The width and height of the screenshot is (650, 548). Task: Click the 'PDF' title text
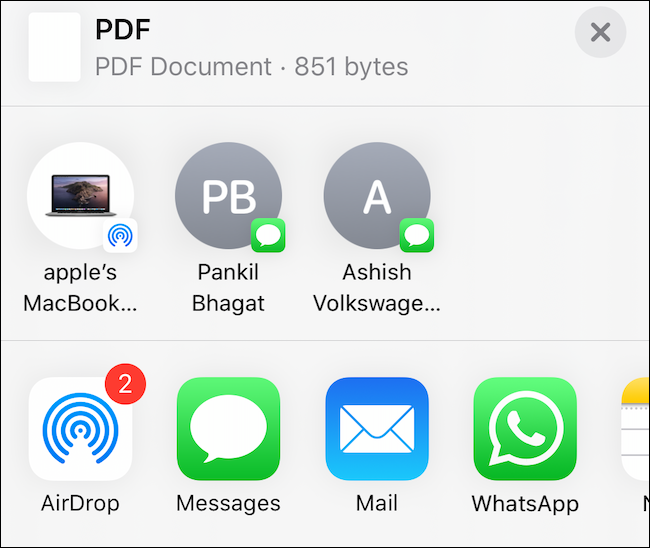coord(123,29)
